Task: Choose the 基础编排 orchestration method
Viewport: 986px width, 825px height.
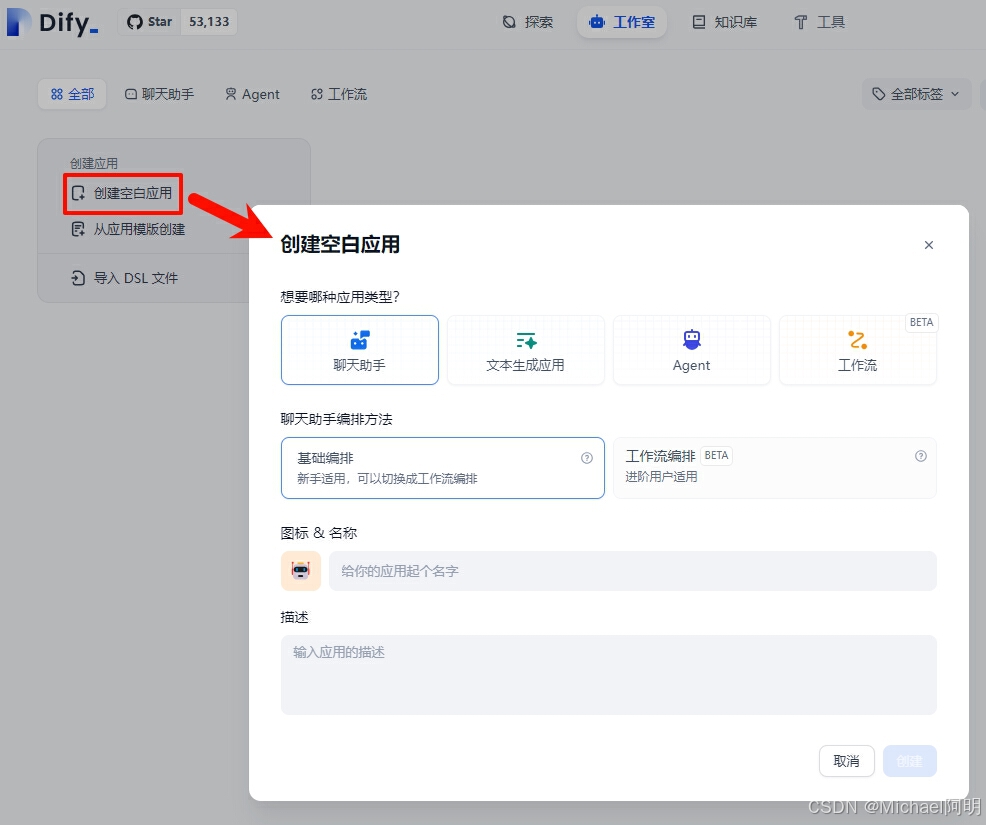Action: point(443,468)
